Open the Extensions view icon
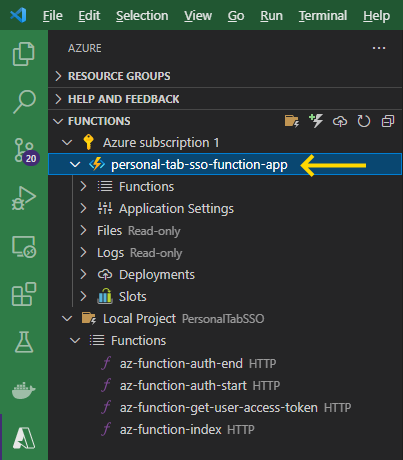The image size is (403, 460). point(24,294)
